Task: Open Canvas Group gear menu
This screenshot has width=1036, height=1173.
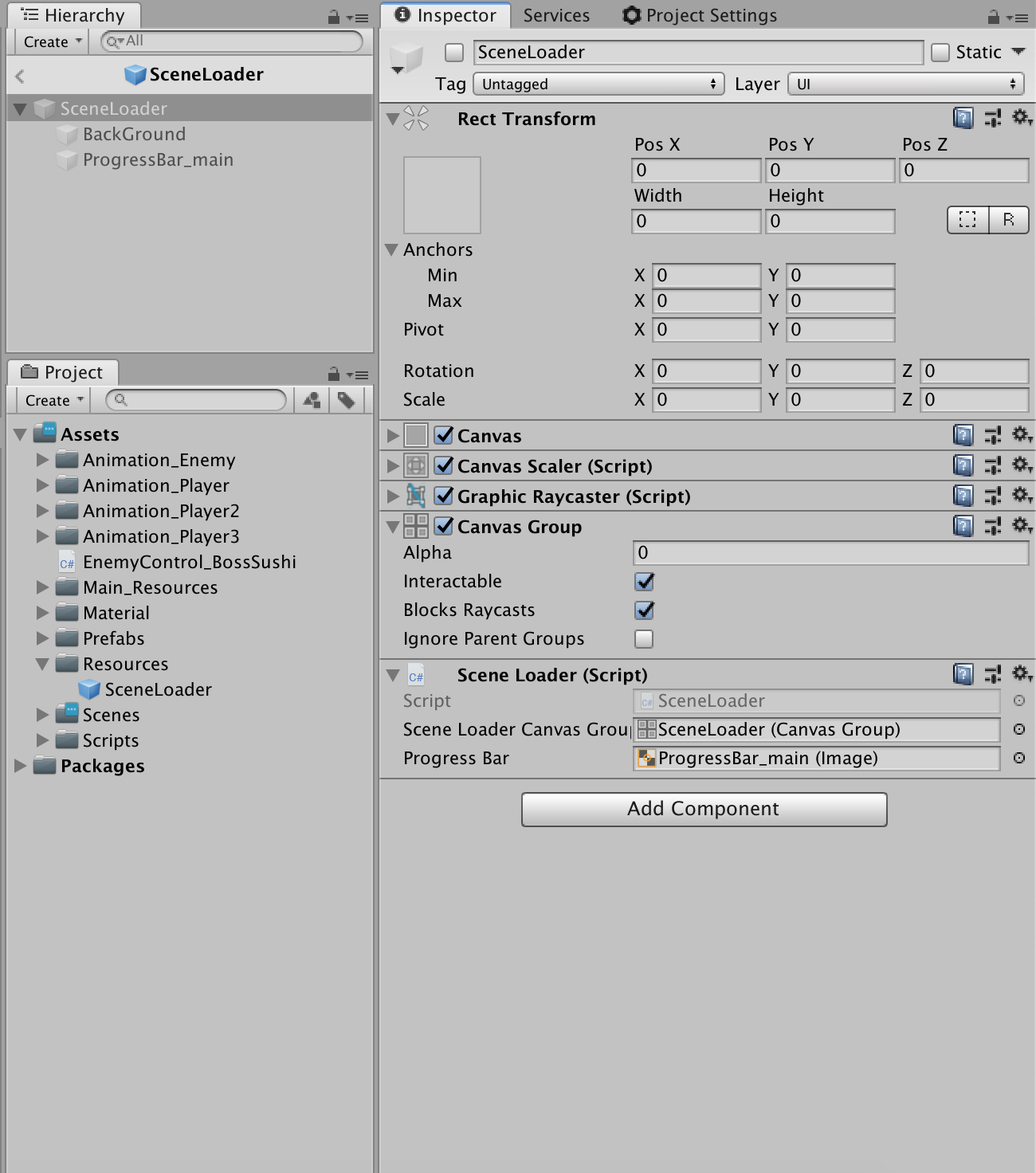Action: pyautogui.click(x=1022, y=525)
